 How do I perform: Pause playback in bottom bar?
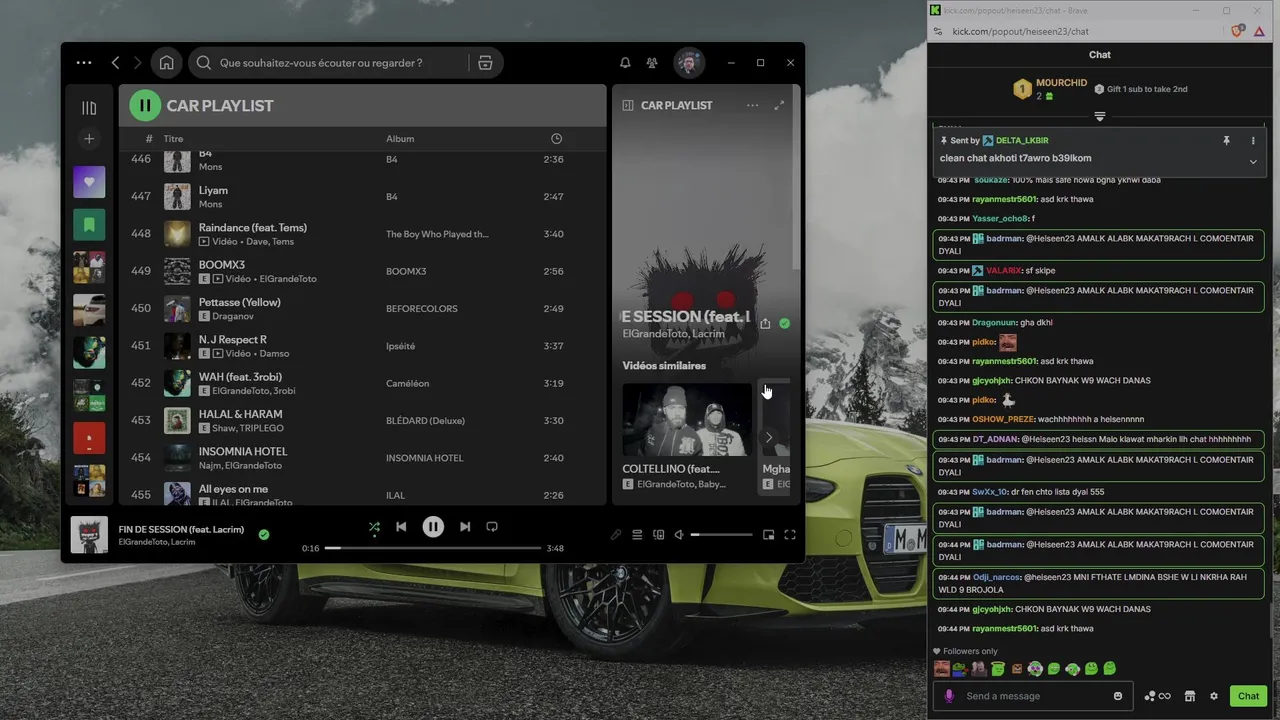pos(433,527)
